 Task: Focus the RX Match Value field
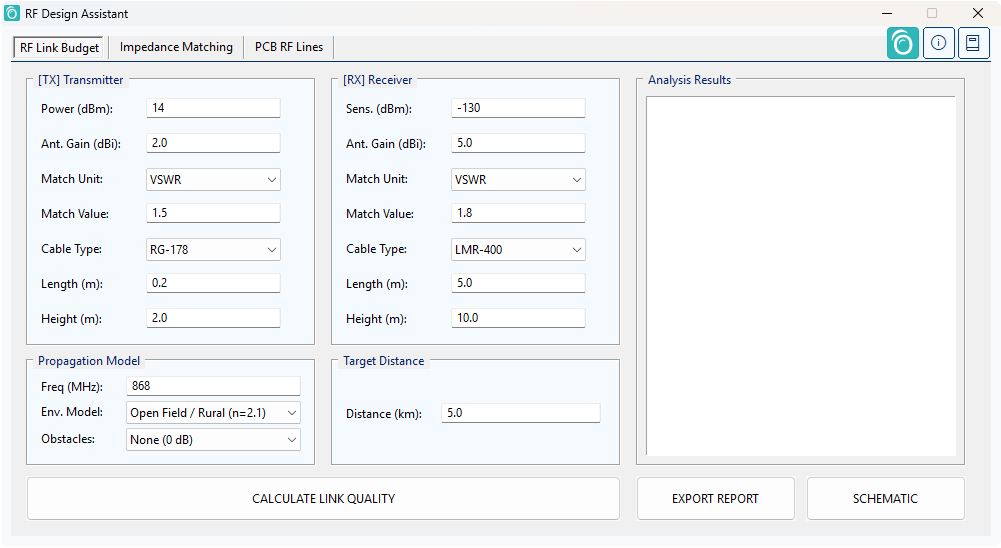(x=518, y=213)
